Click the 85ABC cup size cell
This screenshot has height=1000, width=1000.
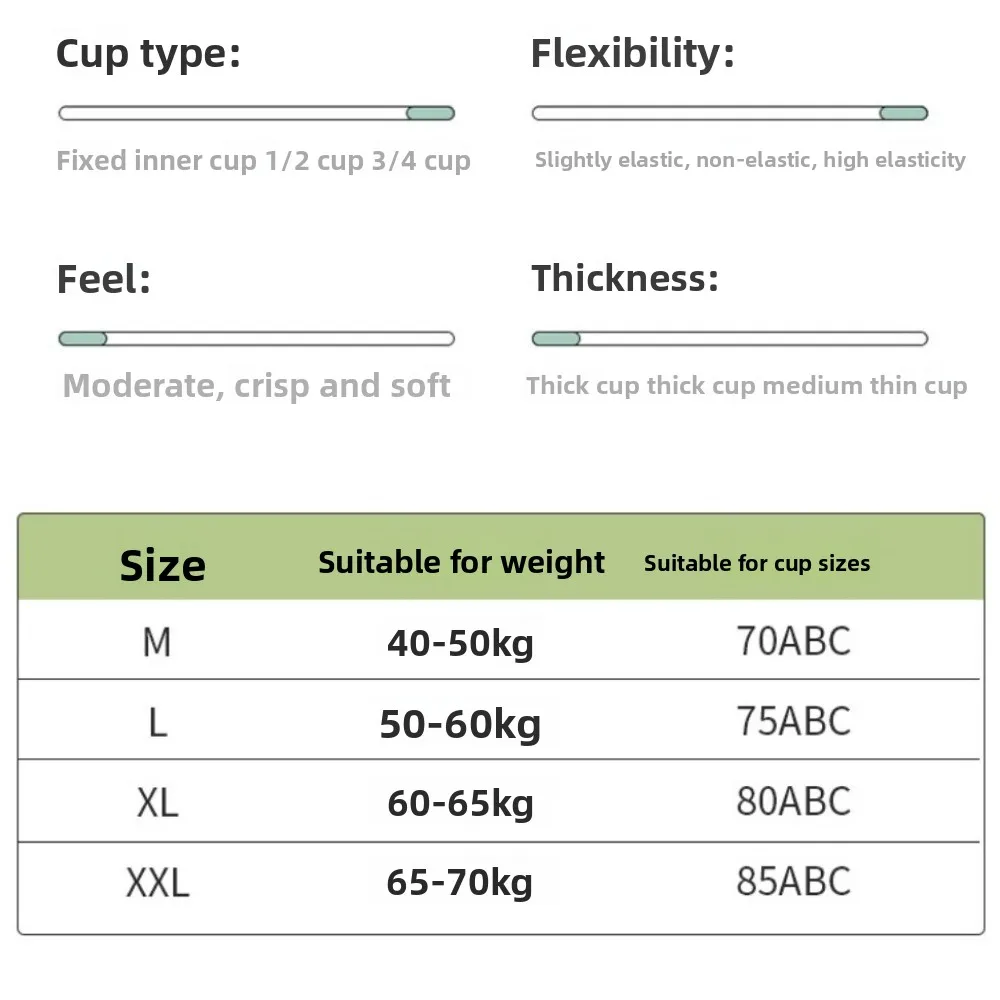[x=793, y=882]
